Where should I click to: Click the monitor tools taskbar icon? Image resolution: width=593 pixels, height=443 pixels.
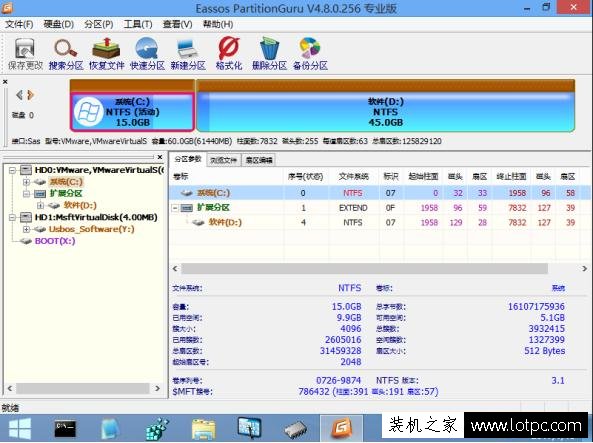pos(250,428)
